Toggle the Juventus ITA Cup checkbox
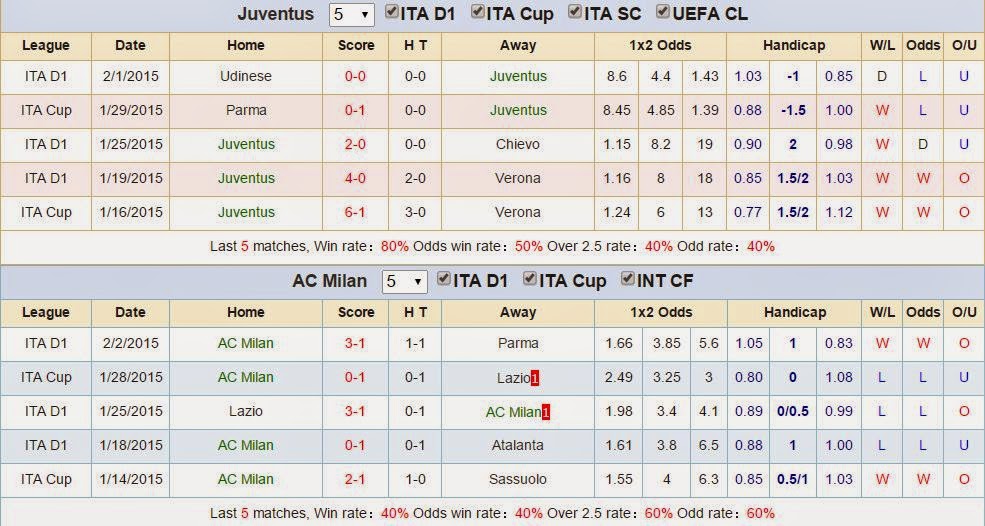The height and width of the screenshot is (526, 985). click(477, 12)
